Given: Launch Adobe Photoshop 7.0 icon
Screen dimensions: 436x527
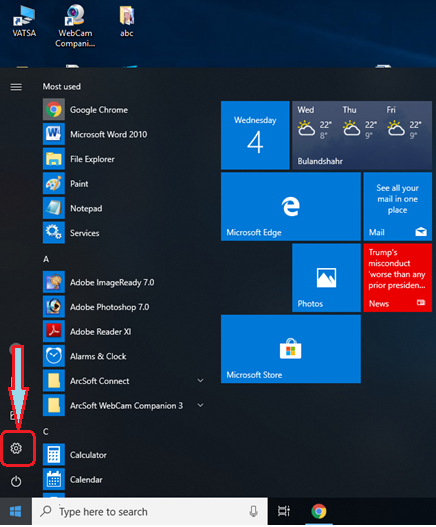Looking at the screenshot, I should [54, 307].
